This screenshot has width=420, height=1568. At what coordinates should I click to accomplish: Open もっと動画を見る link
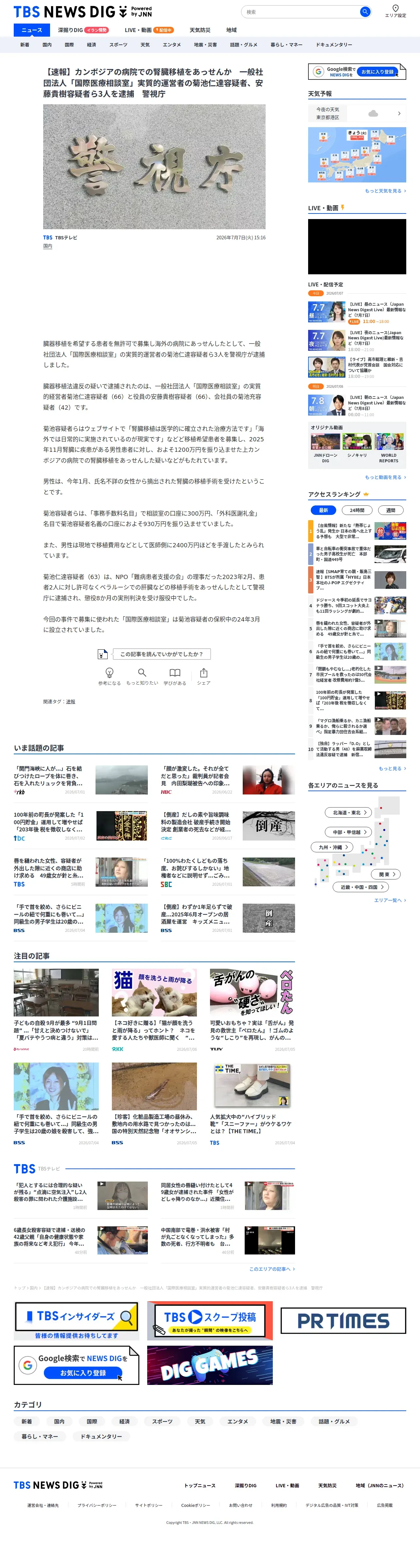[385, 477]
